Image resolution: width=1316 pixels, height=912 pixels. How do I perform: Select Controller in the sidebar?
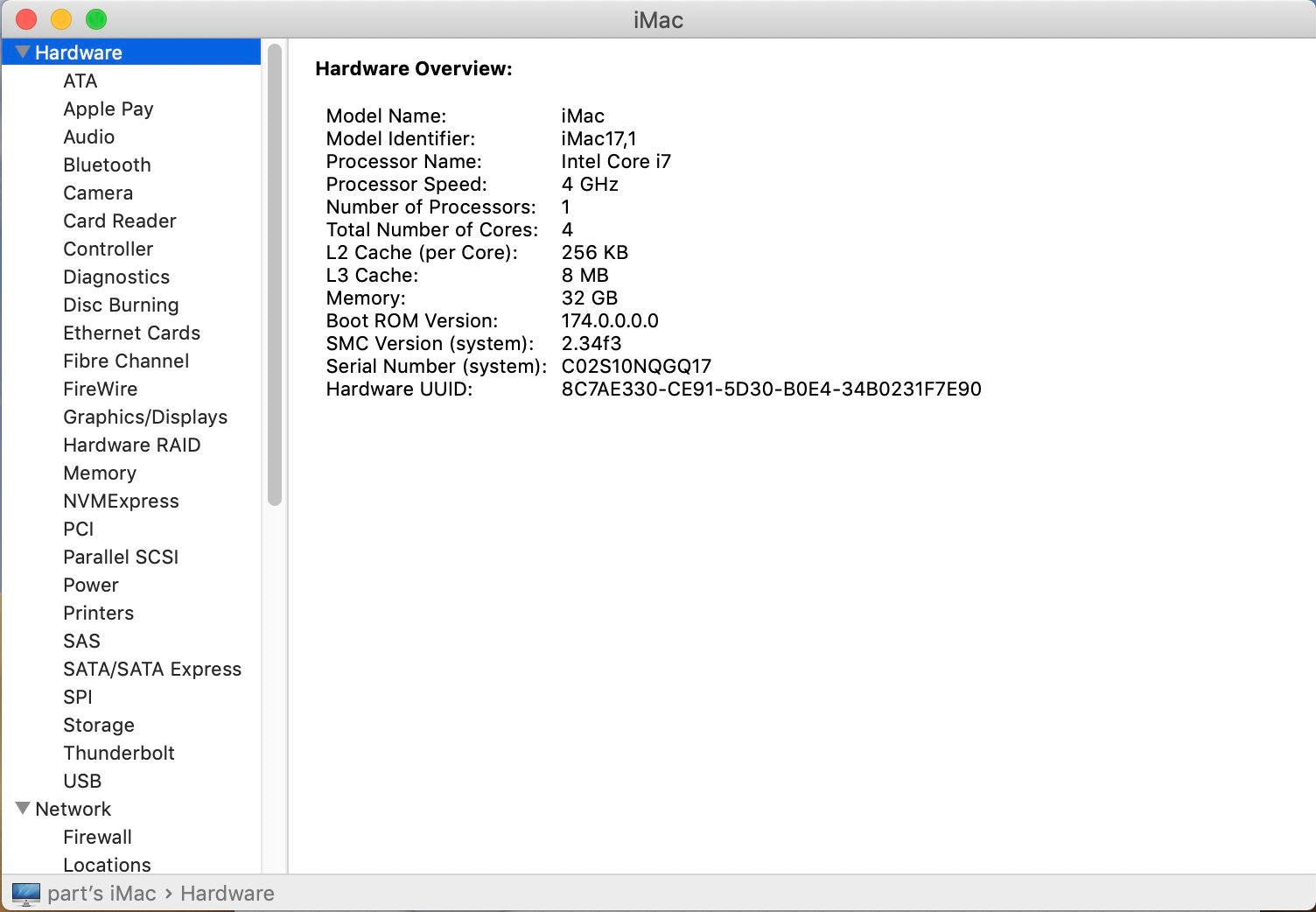pyautogui.click(x=108, y=249)
